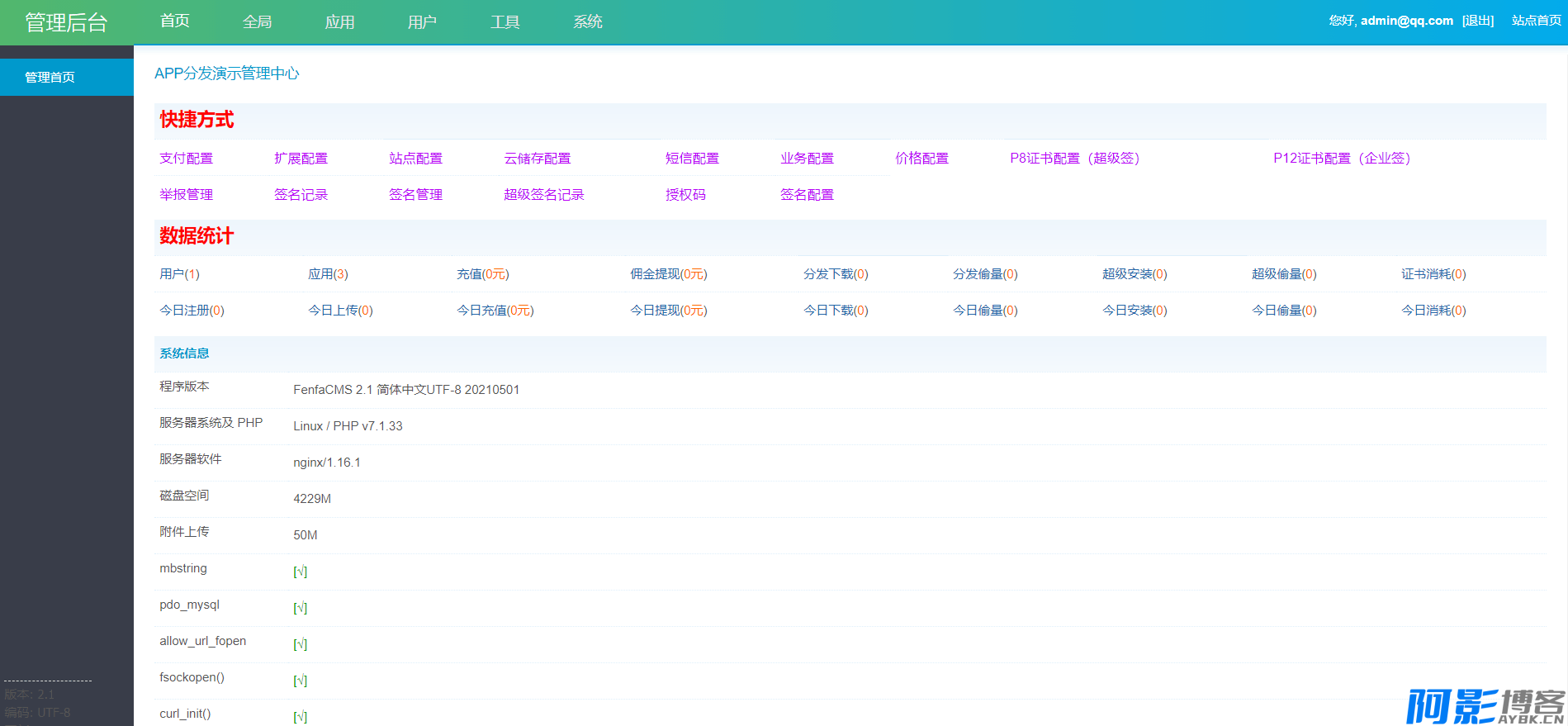The height and width of the screenshot is (726, 1568).
Task: Open the 工具 top menu
Action: [x=505, y=21]
